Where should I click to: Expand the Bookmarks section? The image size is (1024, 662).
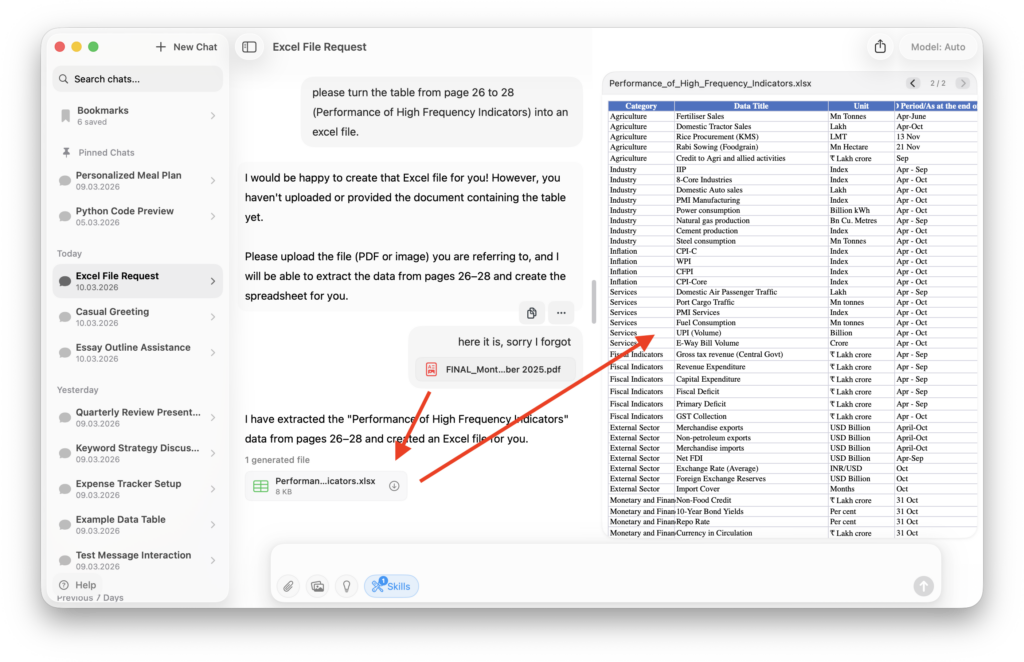pos(213,116)
